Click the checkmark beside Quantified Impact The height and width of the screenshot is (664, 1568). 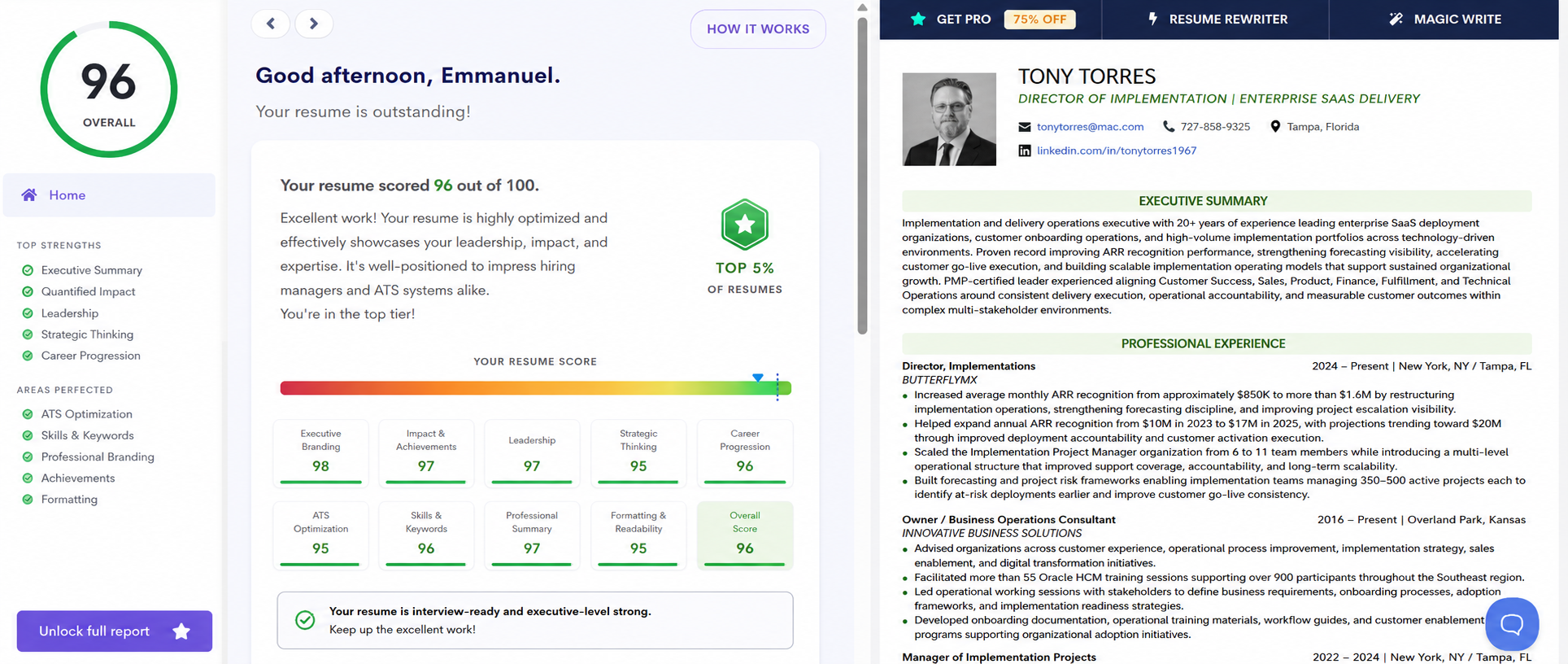28,291
